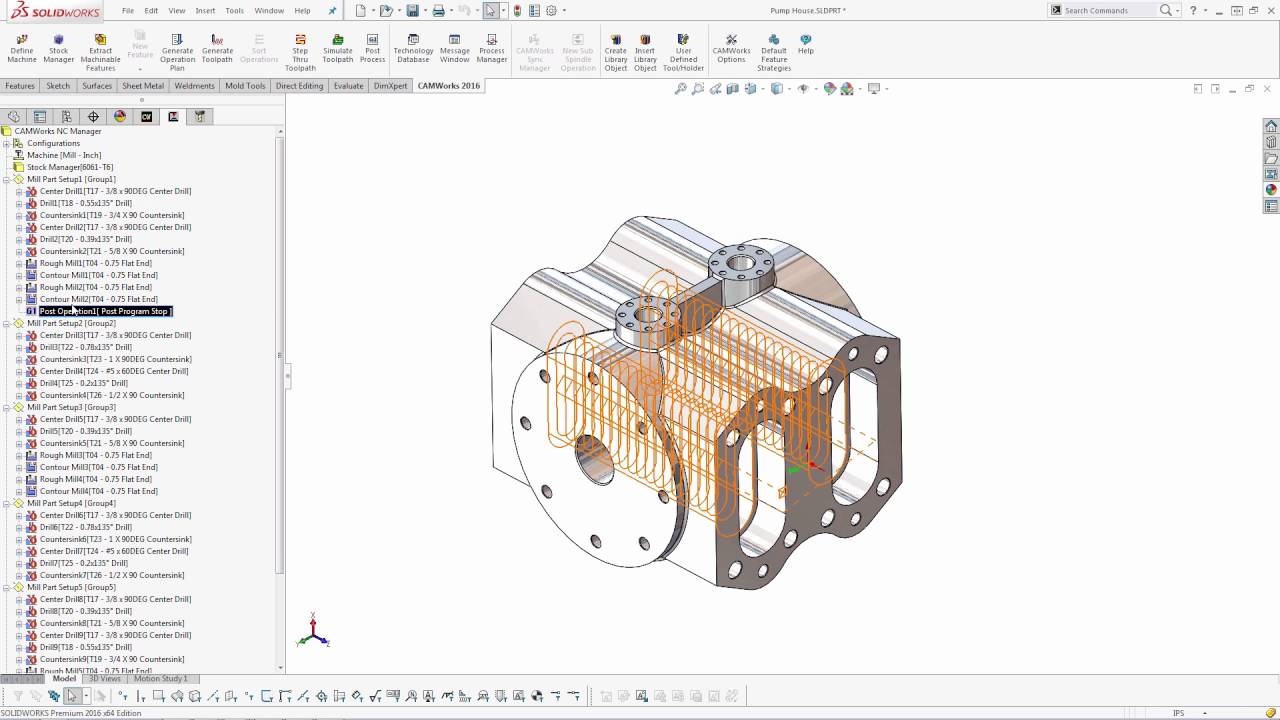Open the Tools menu

click(x=234, y=10)
